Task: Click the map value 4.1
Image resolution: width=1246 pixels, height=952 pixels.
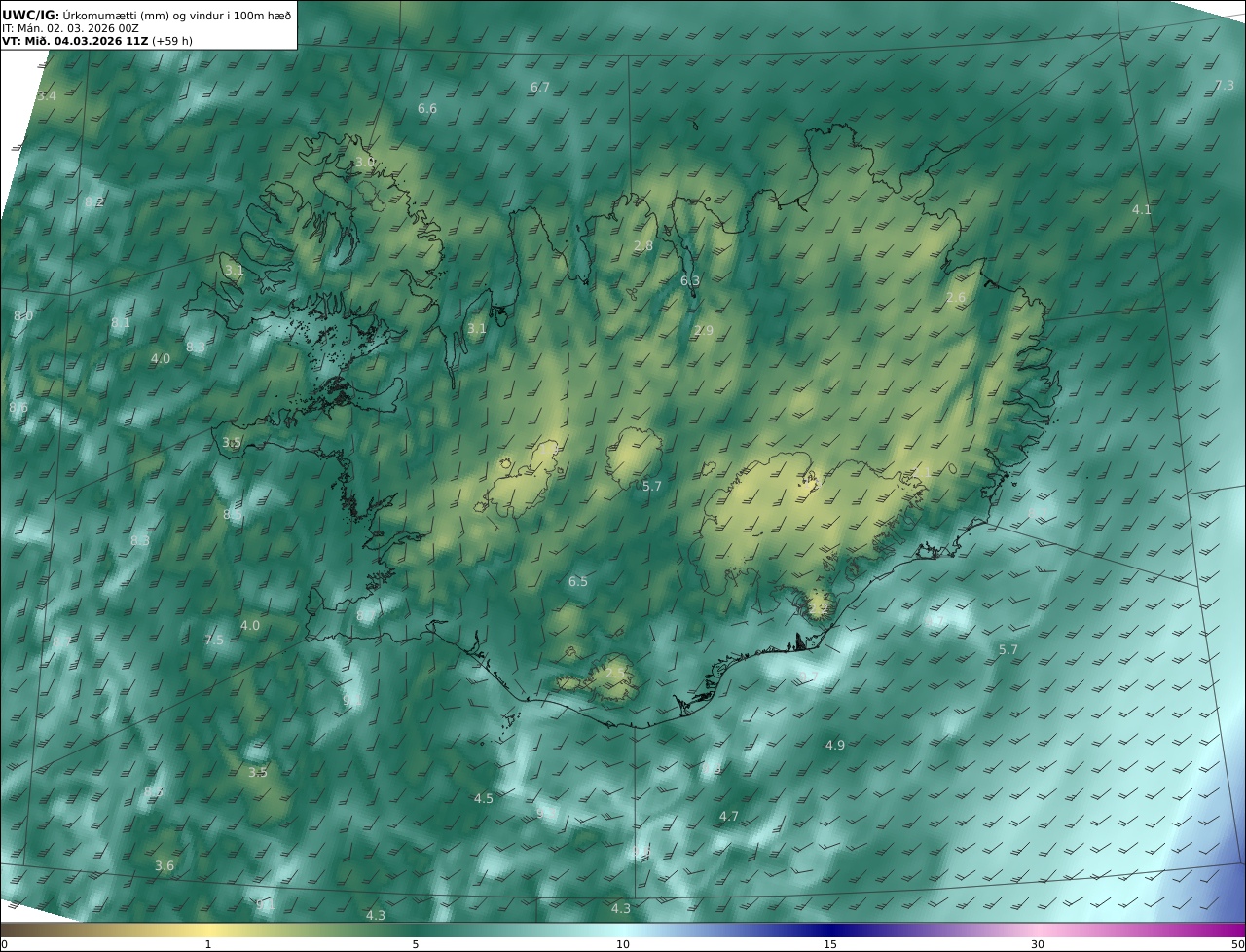Action: (1142, 210)
